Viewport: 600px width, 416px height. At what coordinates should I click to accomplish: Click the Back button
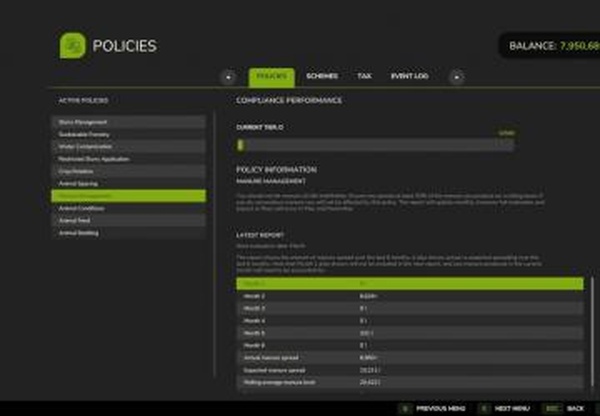(564, 408)
